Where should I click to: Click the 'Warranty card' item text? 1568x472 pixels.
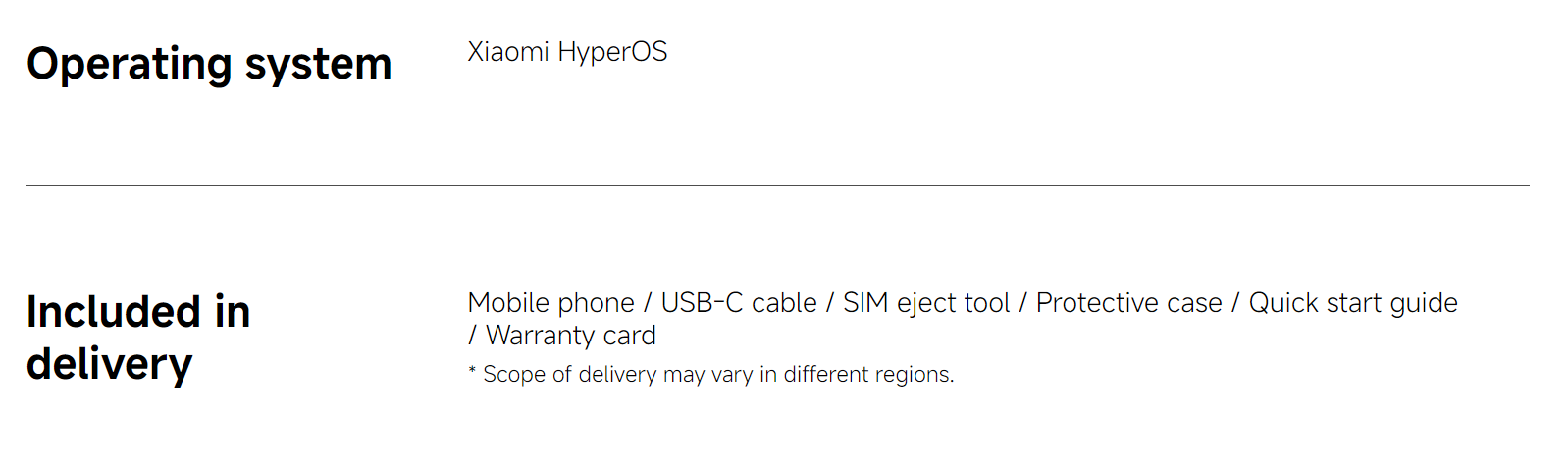click(x=571, y=336)
